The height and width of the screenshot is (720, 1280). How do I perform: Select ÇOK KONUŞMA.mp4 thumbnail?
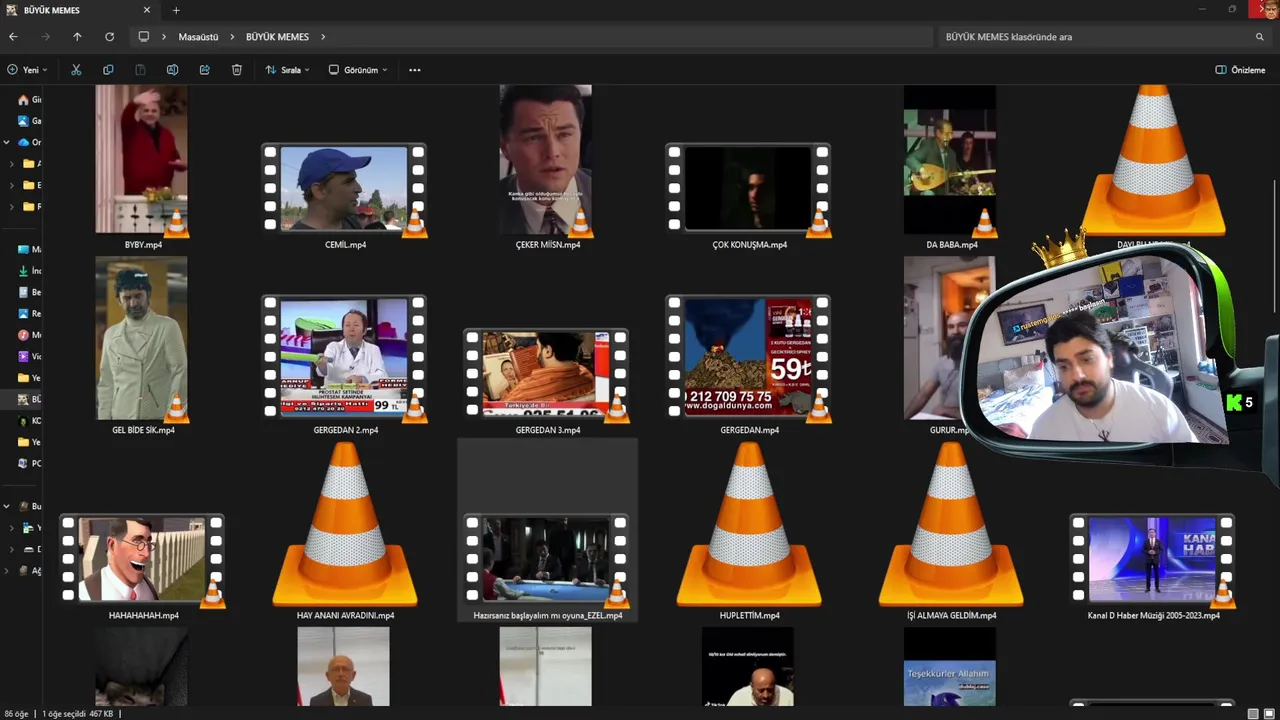pos(749,188)
